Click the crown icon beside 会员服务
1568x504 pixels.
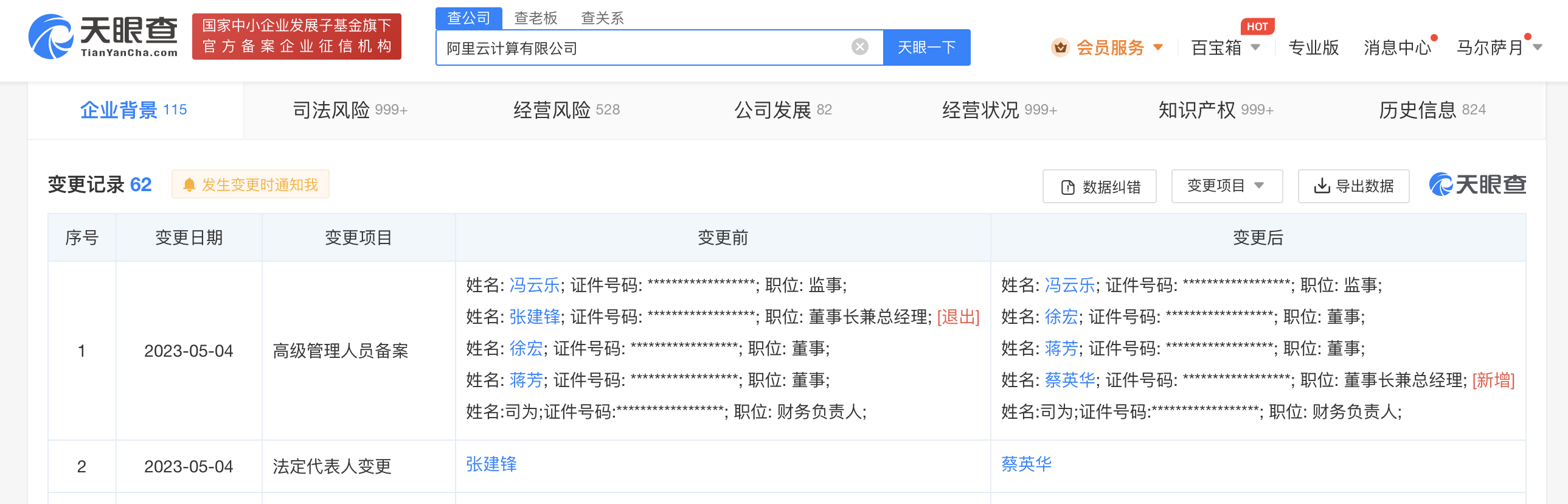click(x=1060, y=47)
